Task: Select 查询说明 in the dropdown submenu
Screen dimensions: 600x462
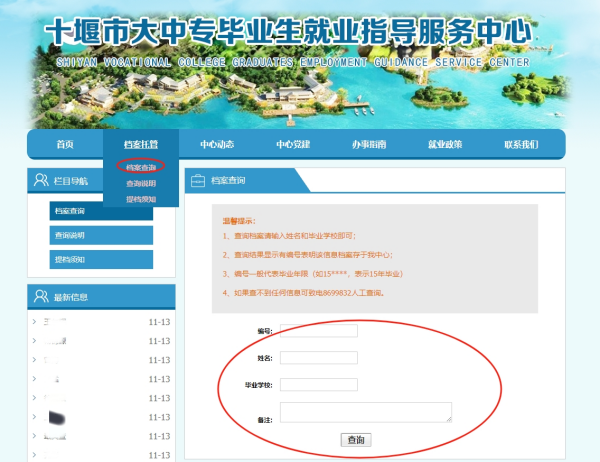Action: click(x=141, y=183)
